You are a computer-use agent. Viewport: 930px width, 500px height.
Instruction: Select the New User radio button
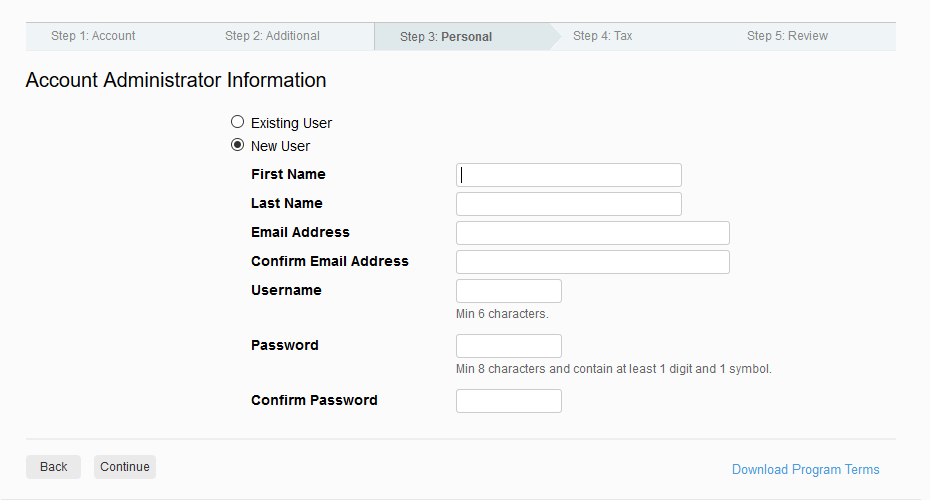point(237,145)
